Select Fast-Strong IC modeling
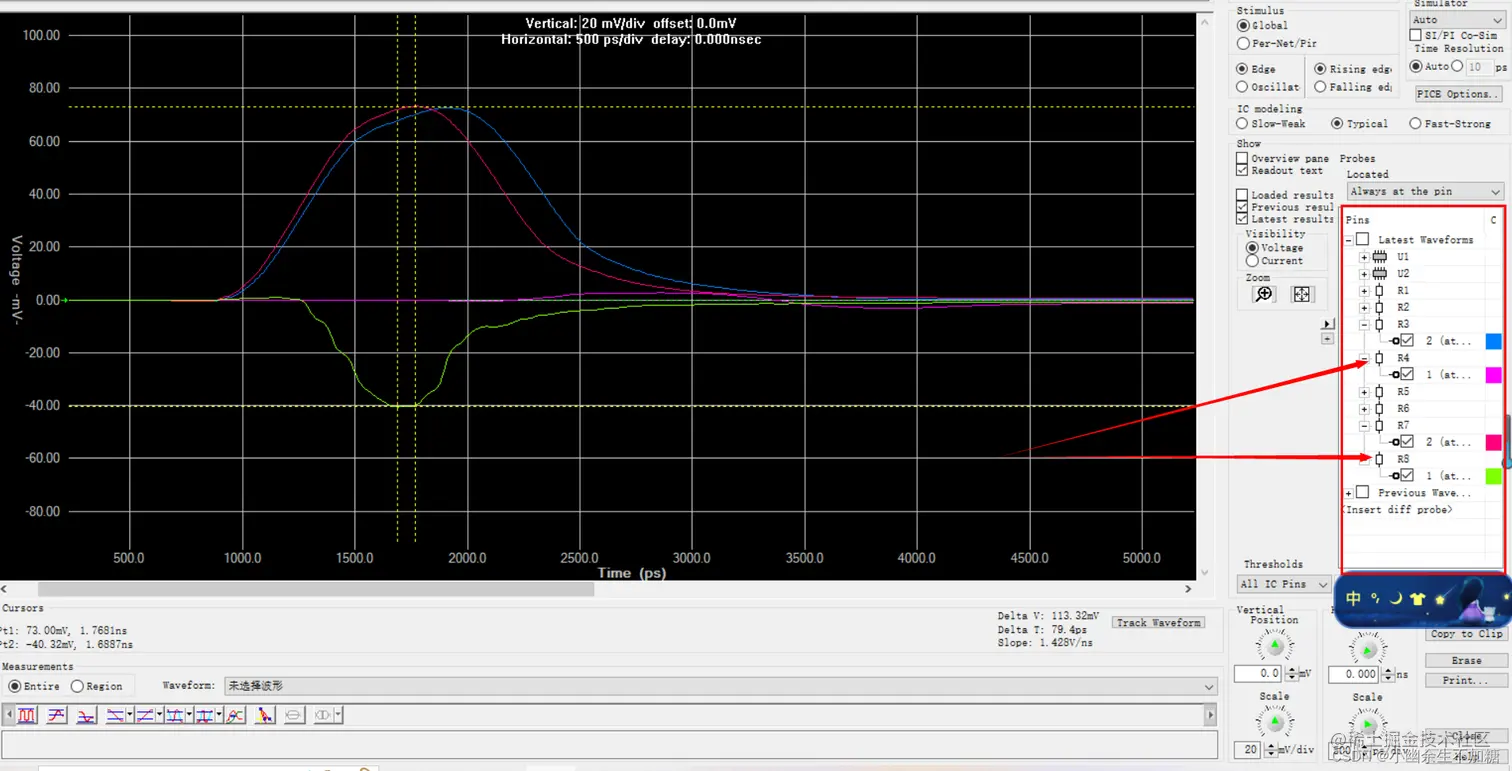This screenshot has width=1512, height=771. (x=1415, y=124)
